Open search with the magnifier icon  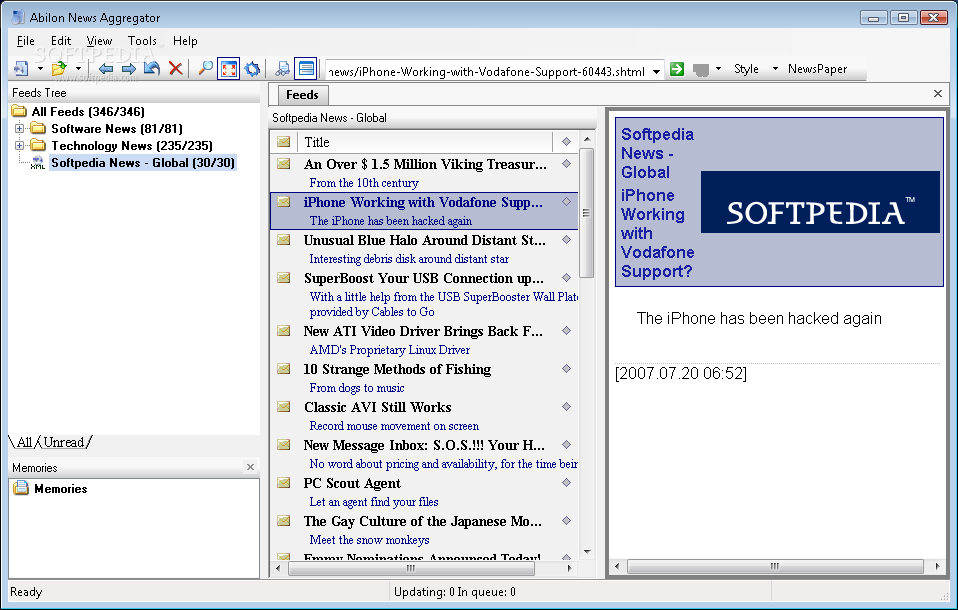(x=205, y=68)
